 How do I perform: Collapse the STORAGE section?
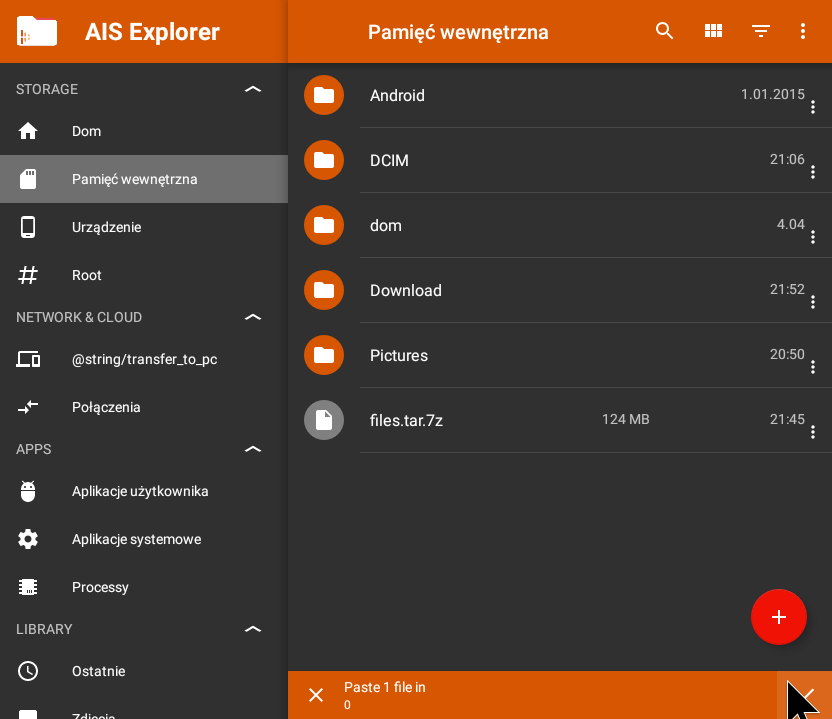pos(253,88)
